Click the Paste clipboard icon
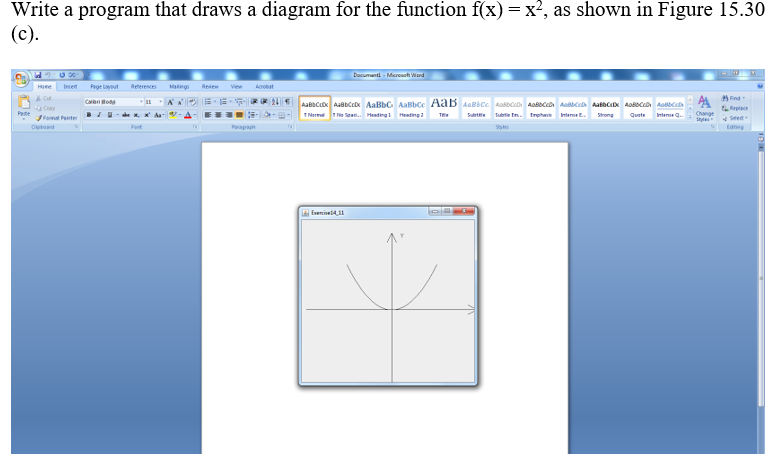Screen dimensions: 775x454 coord(24,102)
